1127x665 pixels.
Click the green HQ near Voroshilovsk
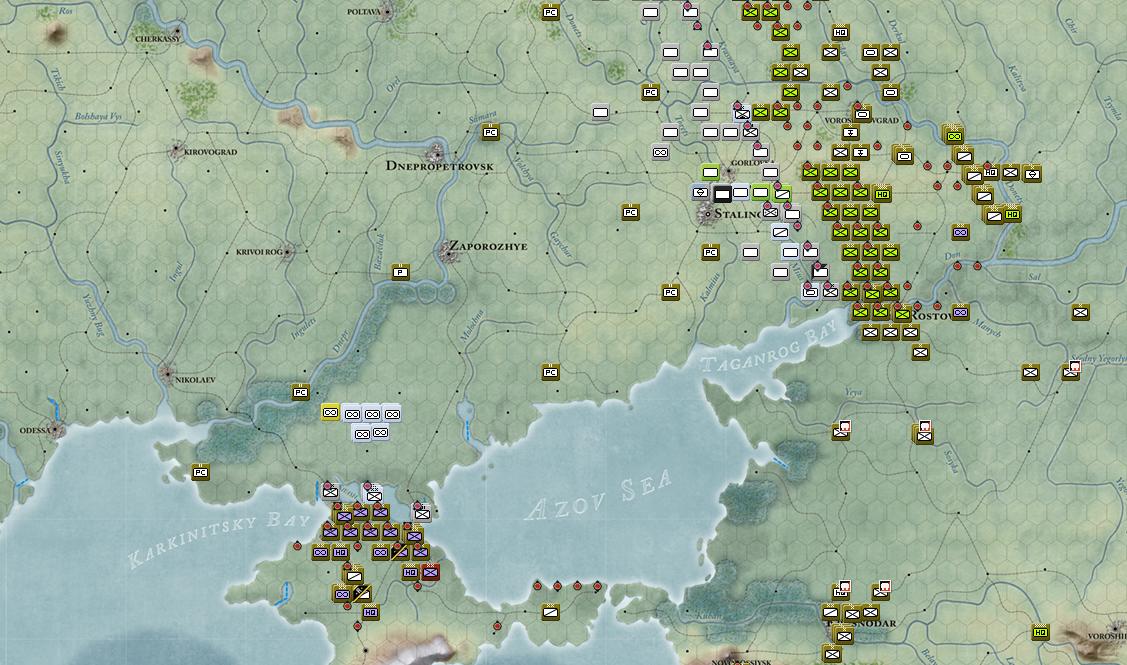tap(1040, 633)
